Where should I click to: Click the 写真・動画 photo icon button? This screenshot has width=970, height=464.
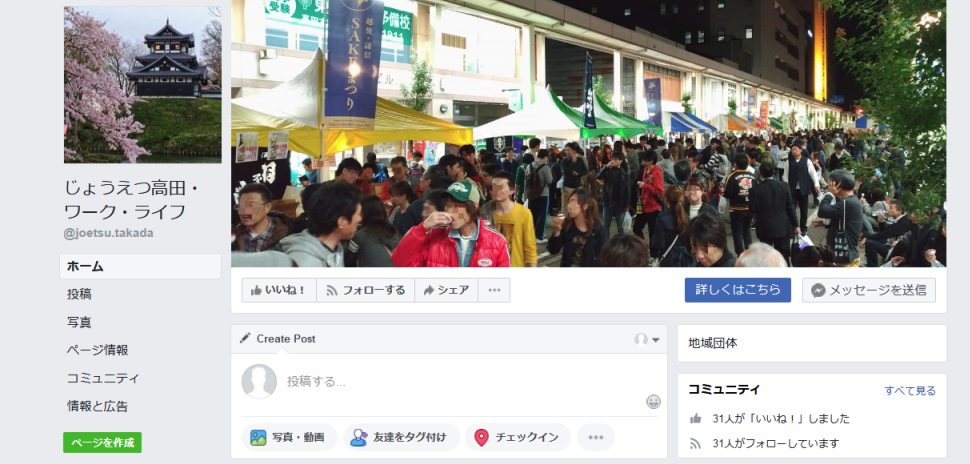[x=289, y=437]
